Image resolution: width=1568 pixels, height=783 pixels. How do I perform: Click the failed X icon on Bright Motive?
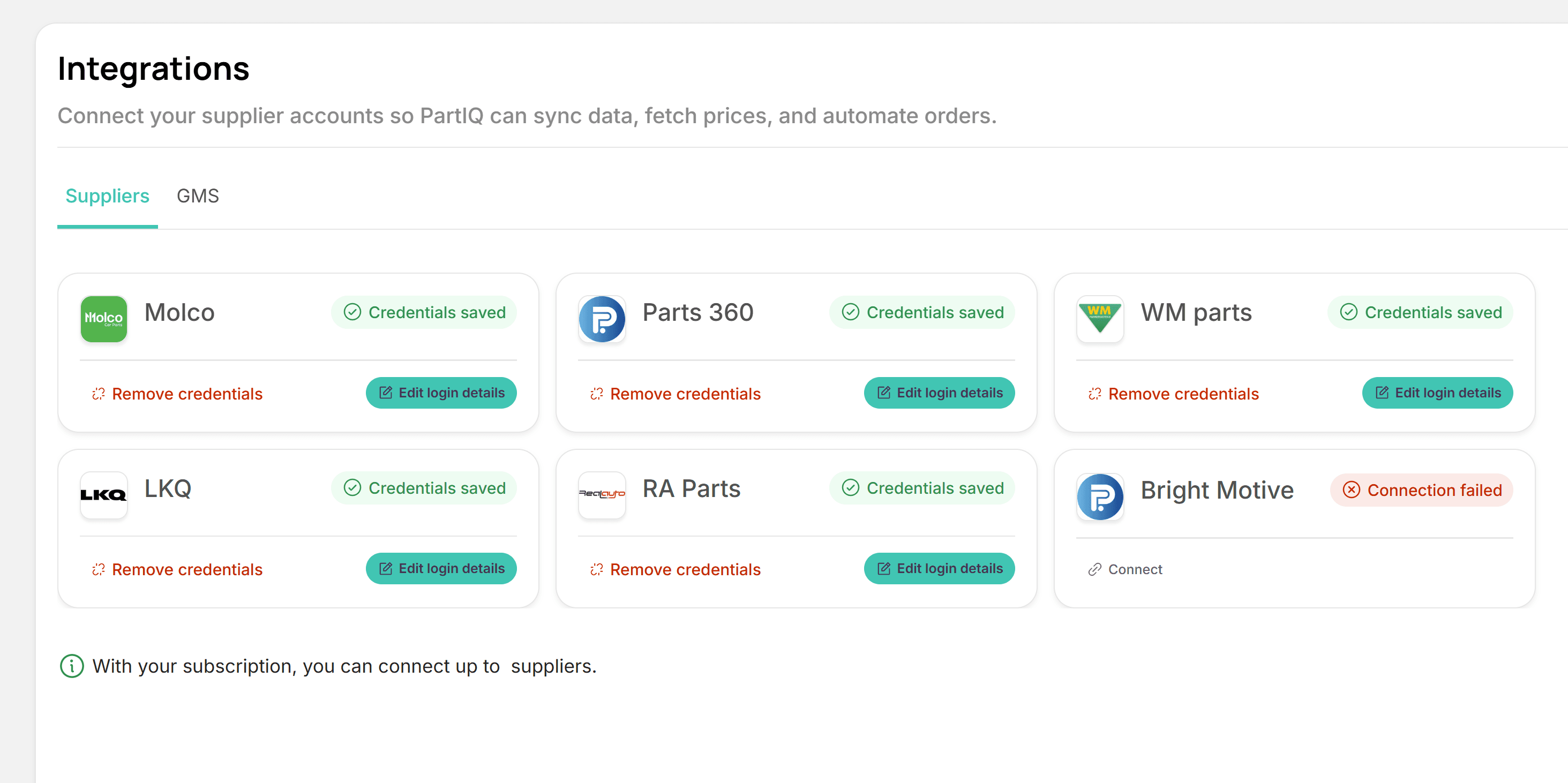pyautogui.click(x=1351, y=490)
